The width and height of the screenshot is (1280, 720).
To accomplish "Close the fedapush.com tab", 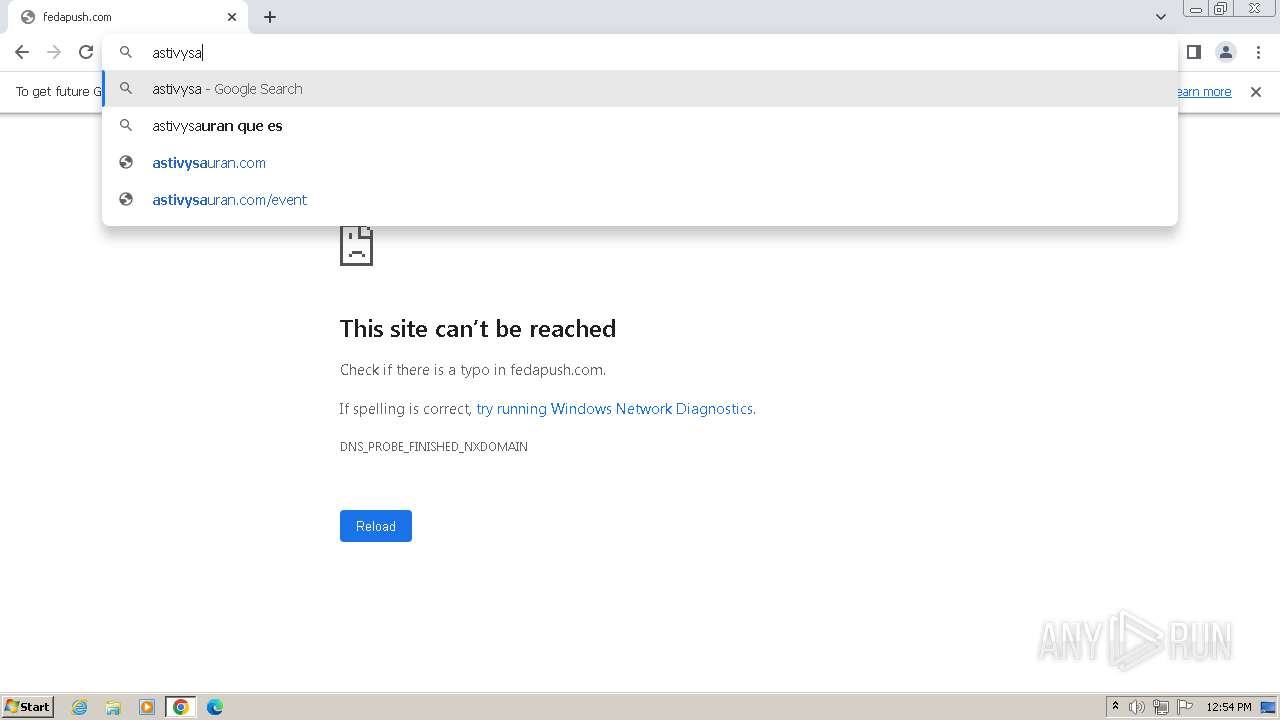I will click(232, 17).
